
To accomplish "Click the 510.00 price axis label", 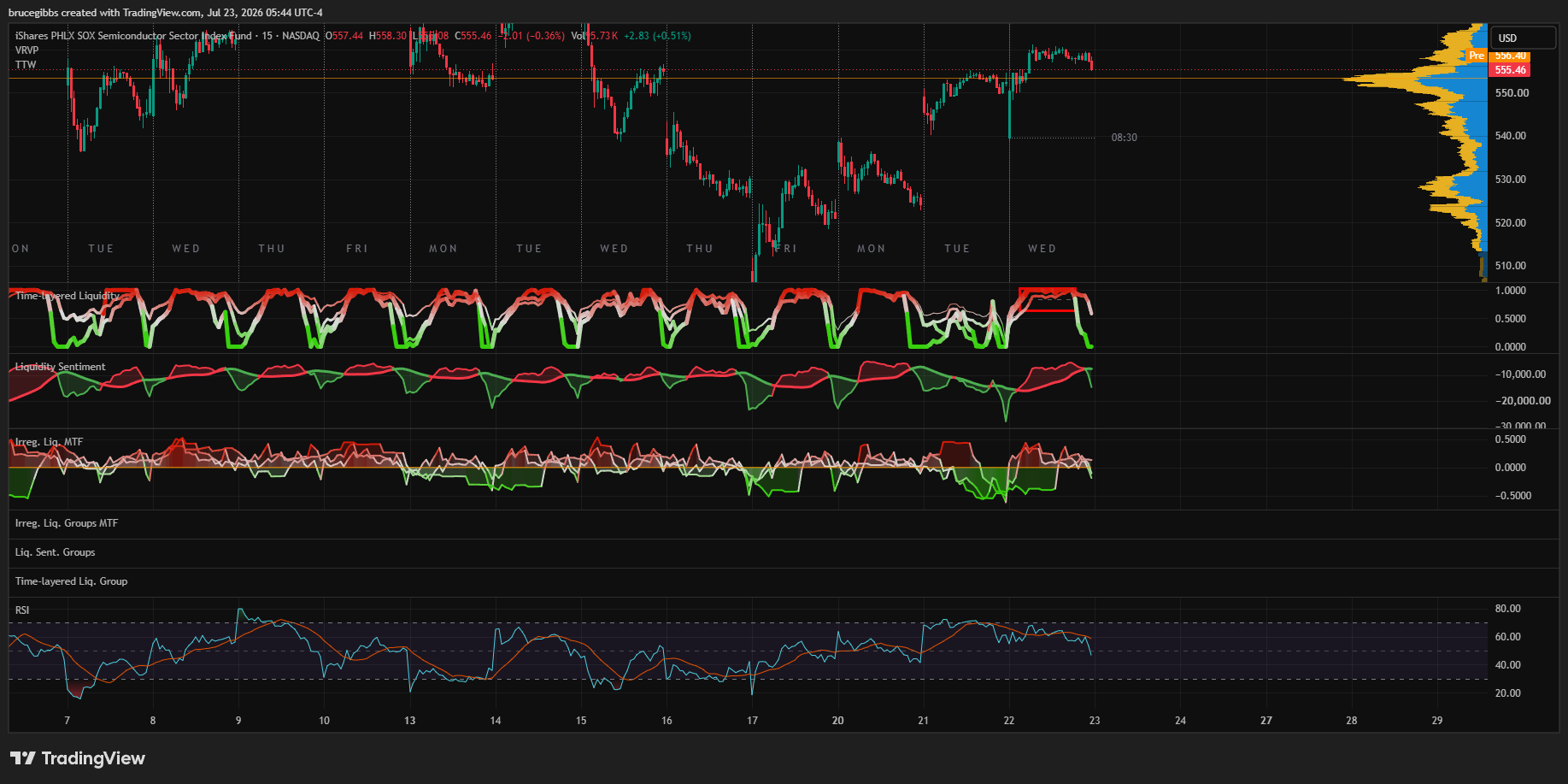I will coord(1511,266).
